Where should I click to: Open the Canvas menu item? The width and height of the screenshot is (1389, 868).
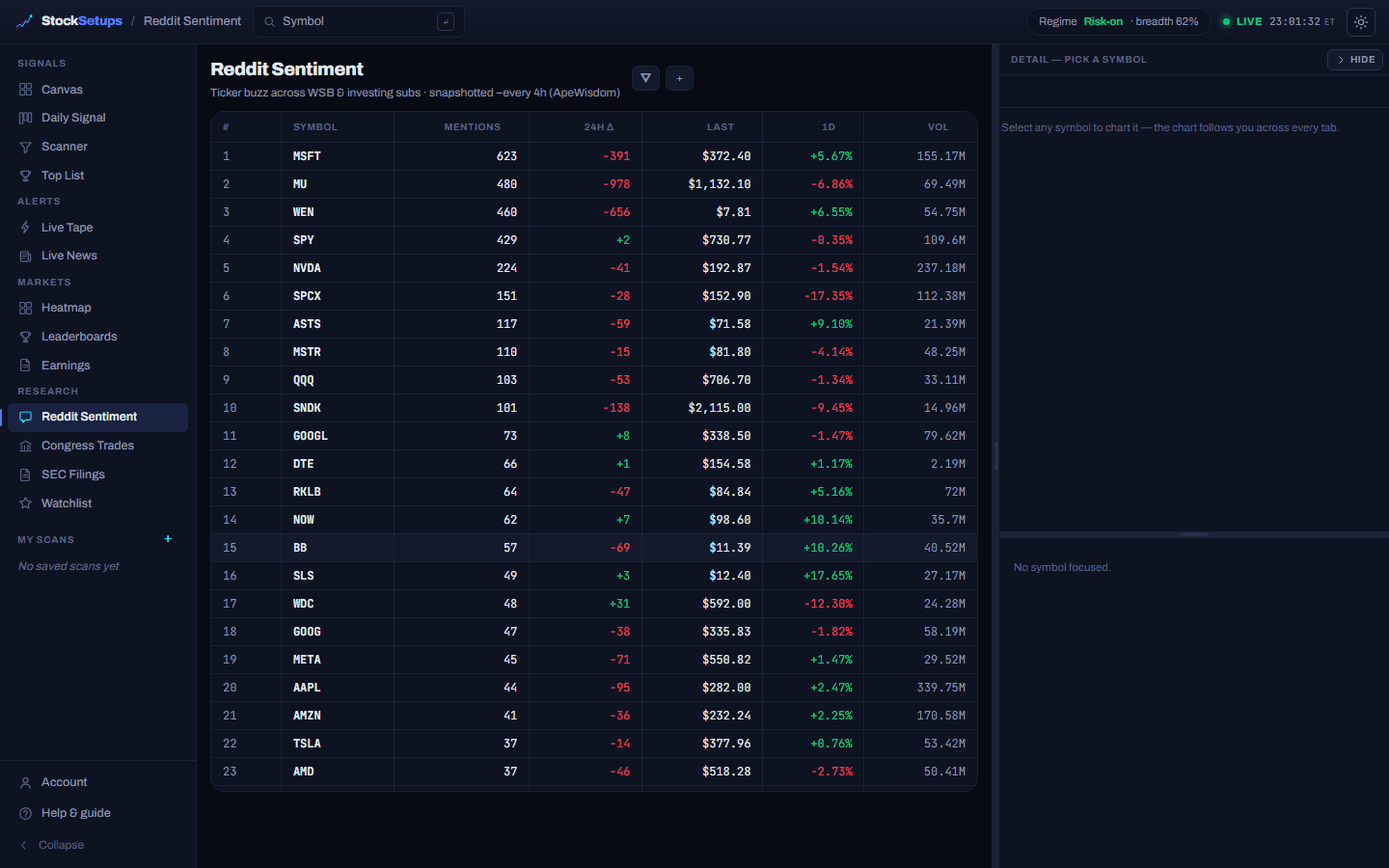97,90
